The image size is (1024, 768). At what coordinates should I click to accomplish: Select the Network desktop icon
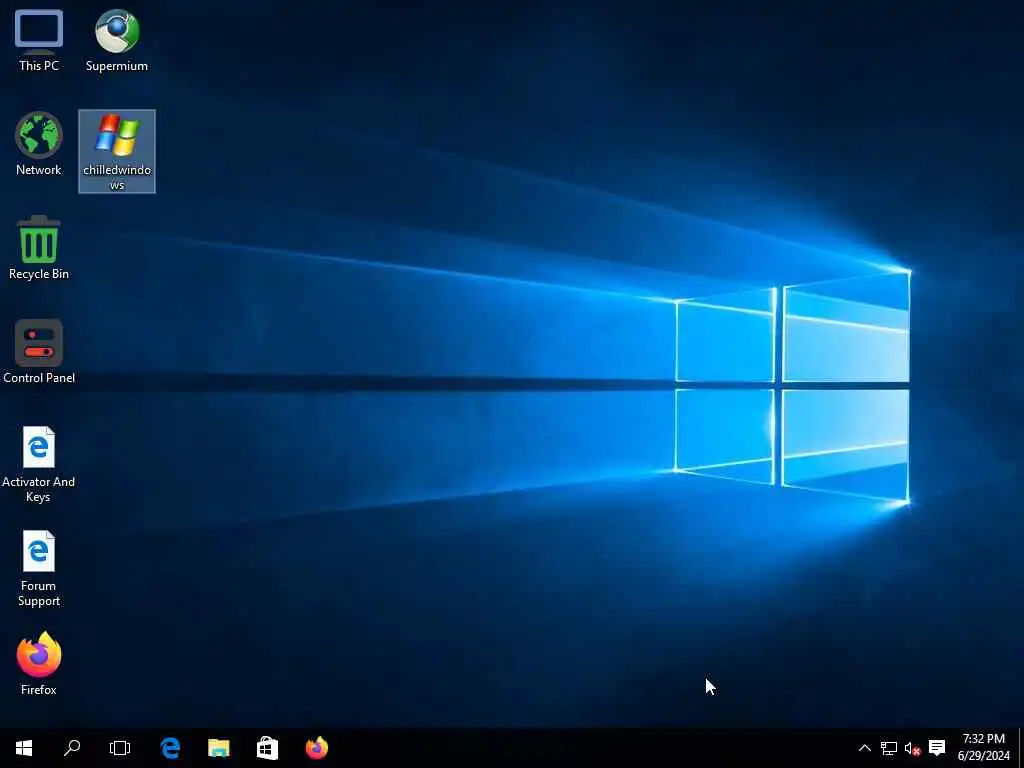pos(39,144)
